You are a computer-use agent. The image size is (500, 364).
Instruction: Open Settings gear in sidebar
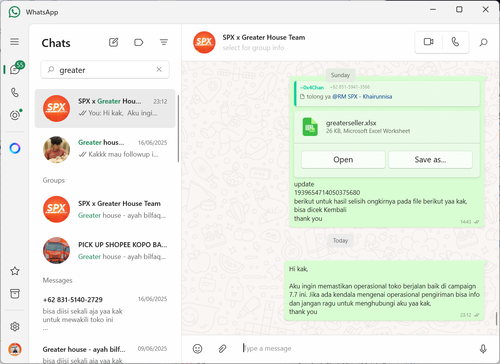tap(15, 327)
